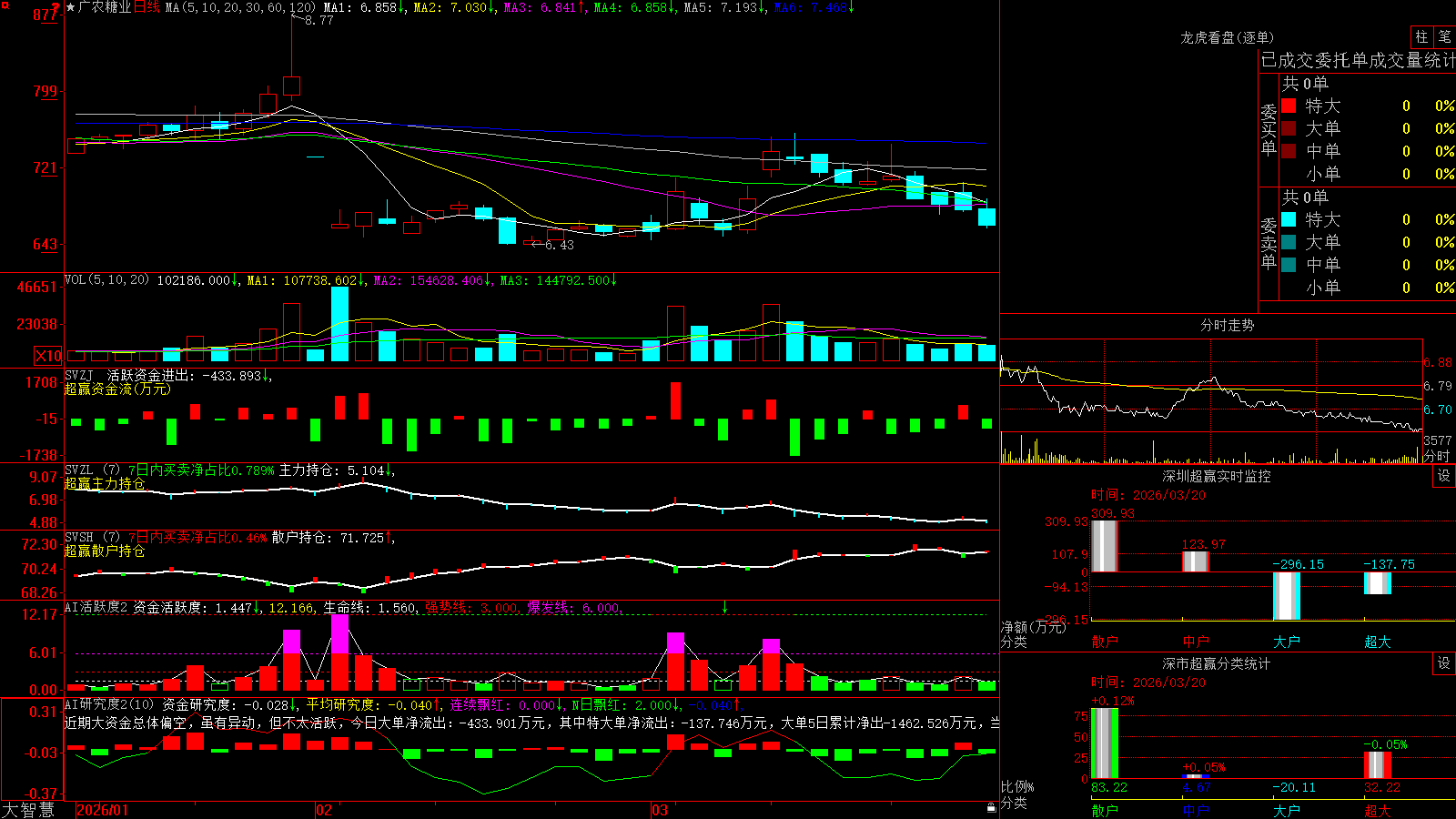Click the tallest cyan volume bar in February
This screenshot has height=819, width=1456.
pyautogui.click(x=339, y=325)
